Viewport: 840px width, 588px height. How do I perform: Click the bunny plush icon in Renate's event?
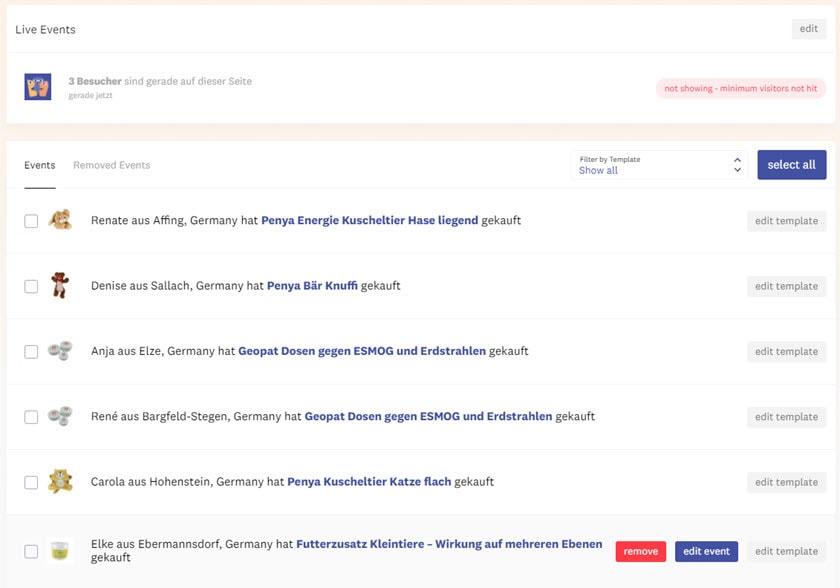[60, 220]
